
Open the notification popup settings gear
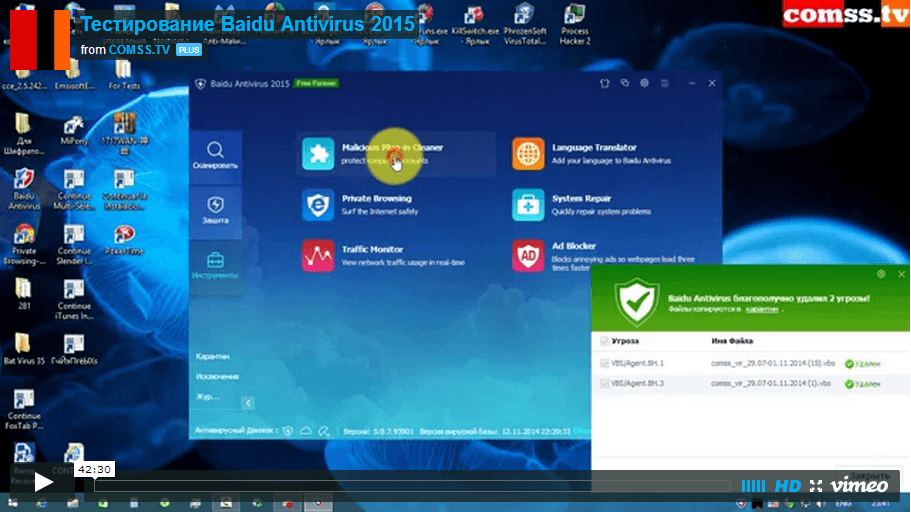click(881, 274)
